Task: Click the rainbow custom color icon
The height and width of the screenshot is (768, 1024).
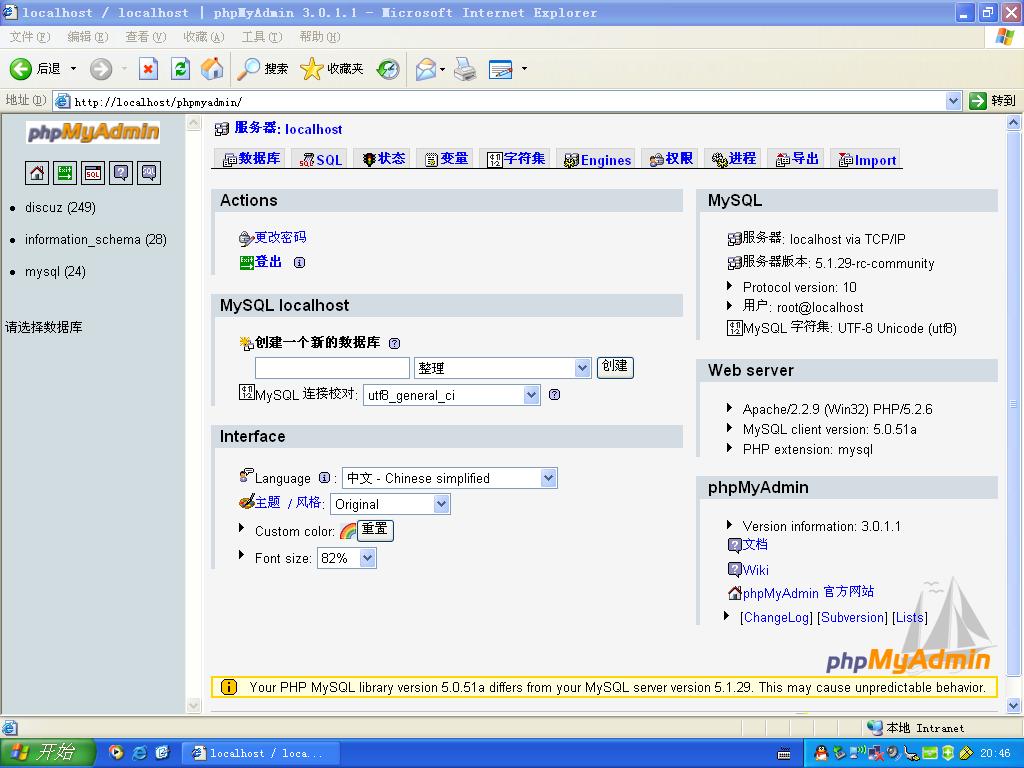Action: 347,531
